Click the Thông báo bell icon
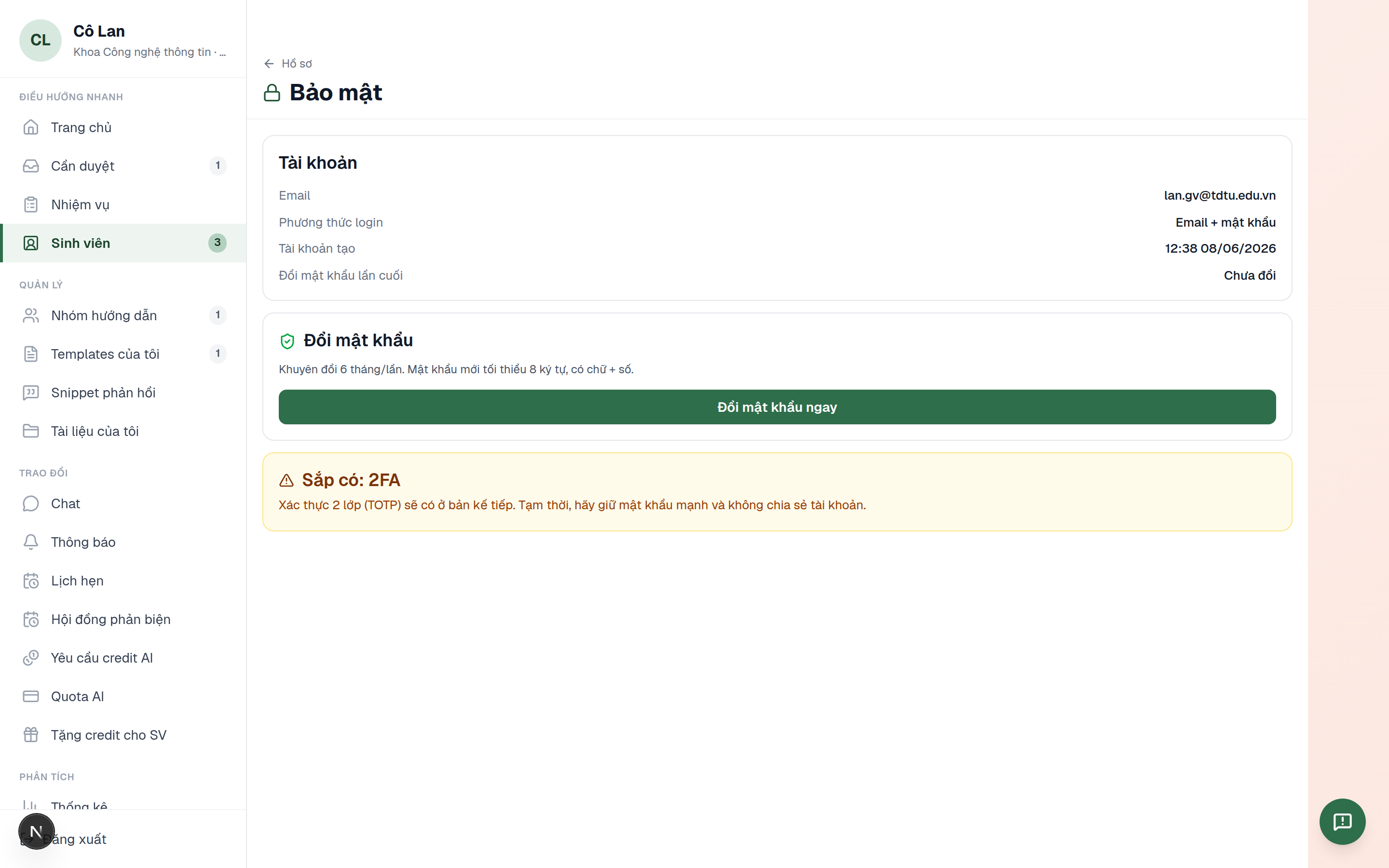The height and width of the screenshot is (868, 1389). tap(31, 542)
